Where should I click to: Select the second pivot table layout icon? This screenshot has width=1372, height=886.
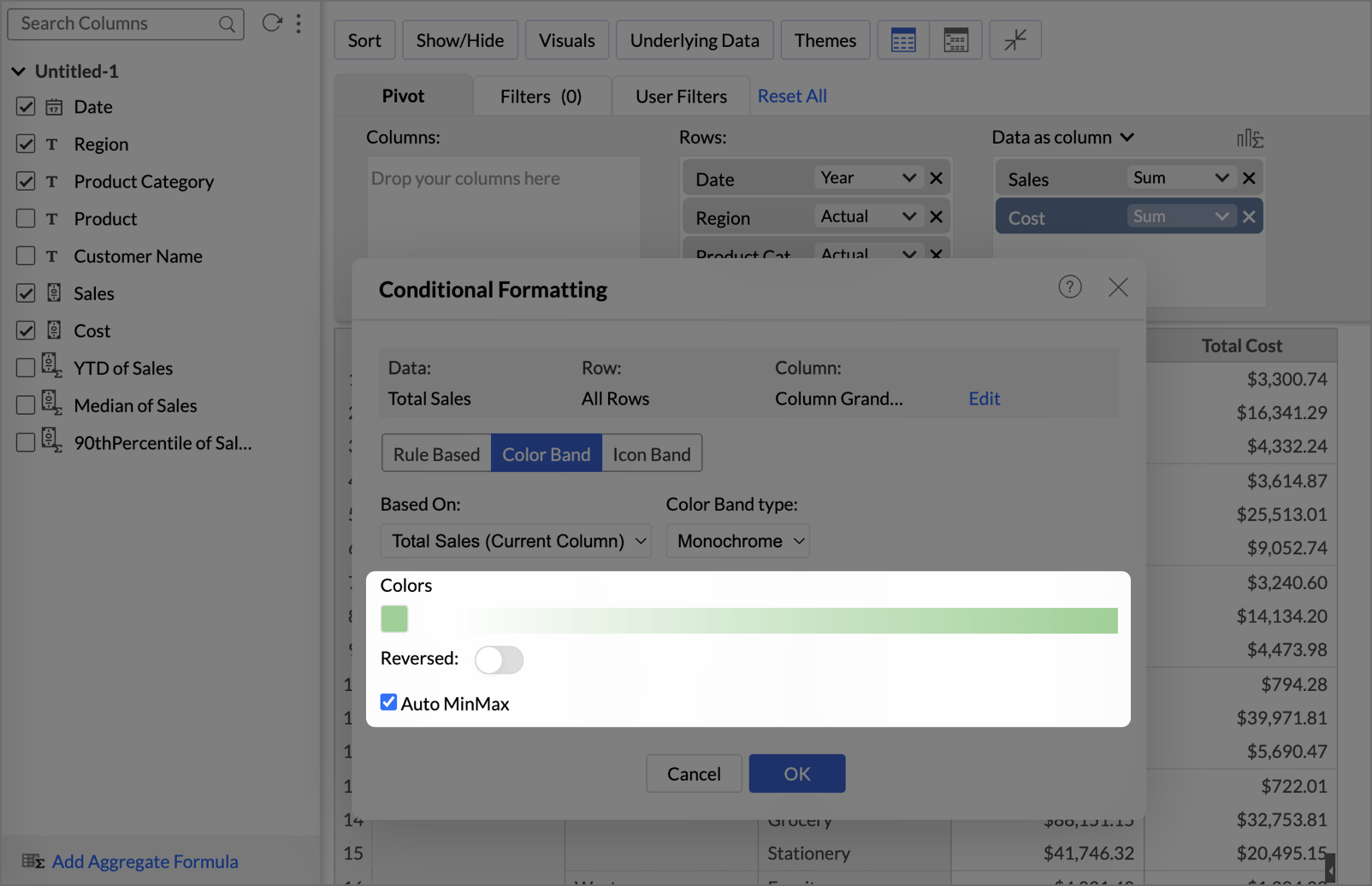pyautogui.click(x=955, y=40)
